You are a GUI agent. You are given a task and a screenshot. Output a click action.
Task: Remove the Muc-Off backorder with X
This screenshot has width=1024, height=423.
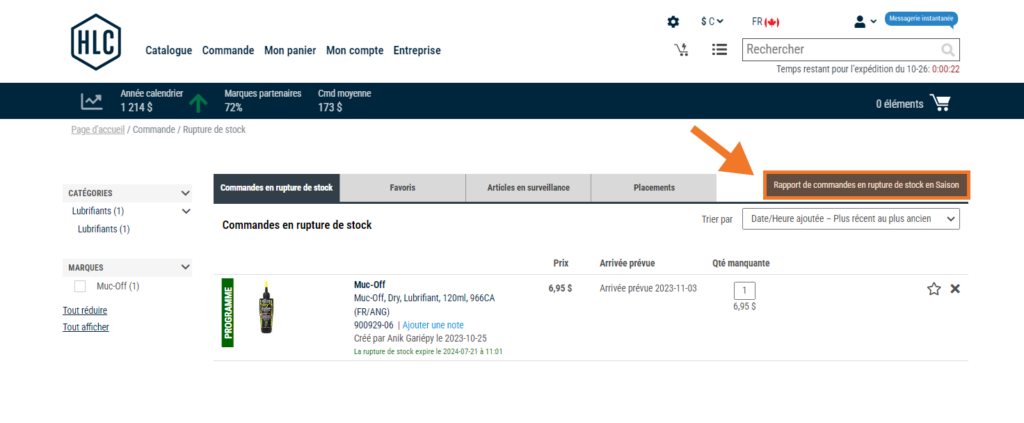click(x=955, y=289)
